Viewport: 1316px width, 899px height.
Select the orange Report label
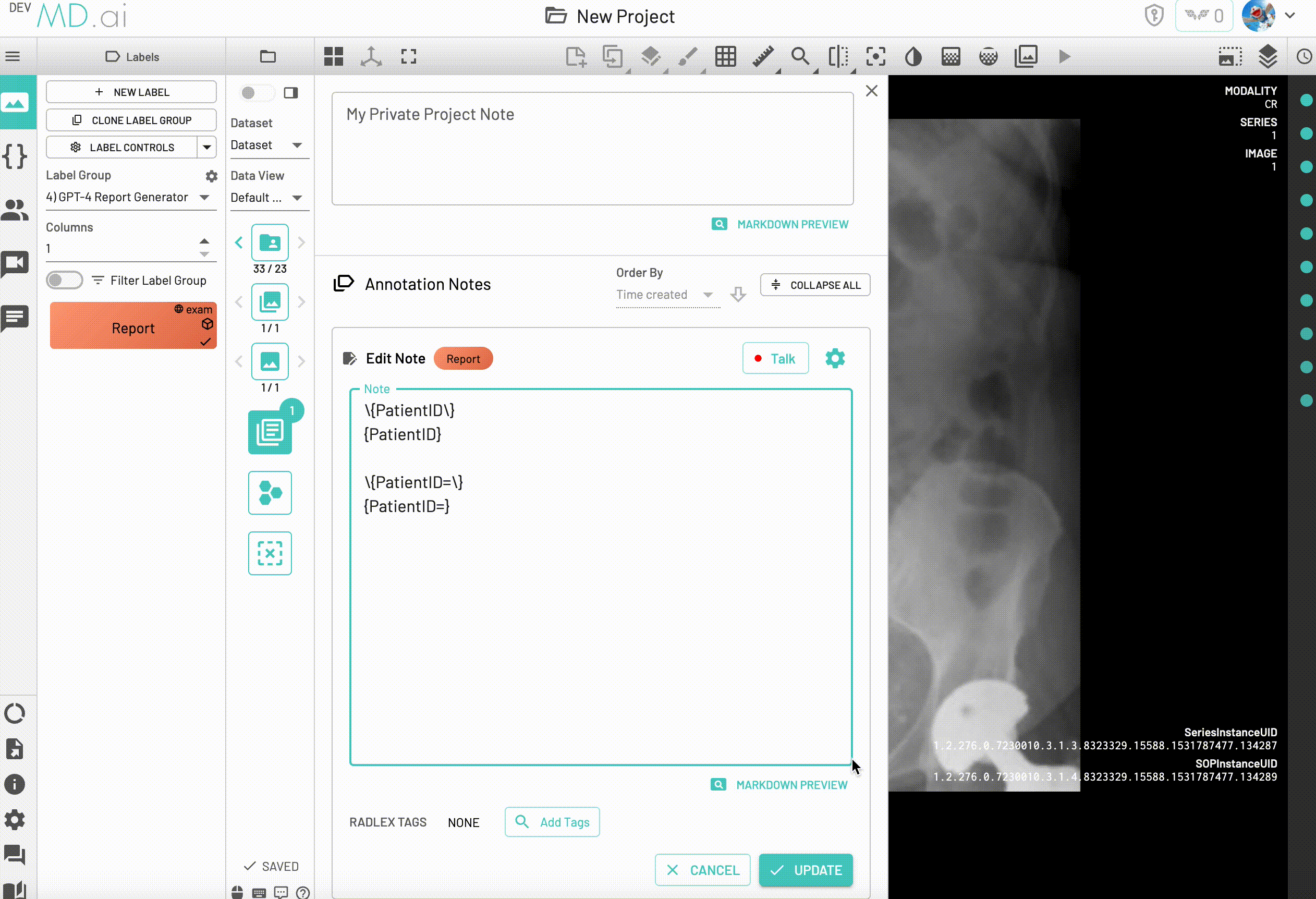pyautogui.click(x=133, y=327)
